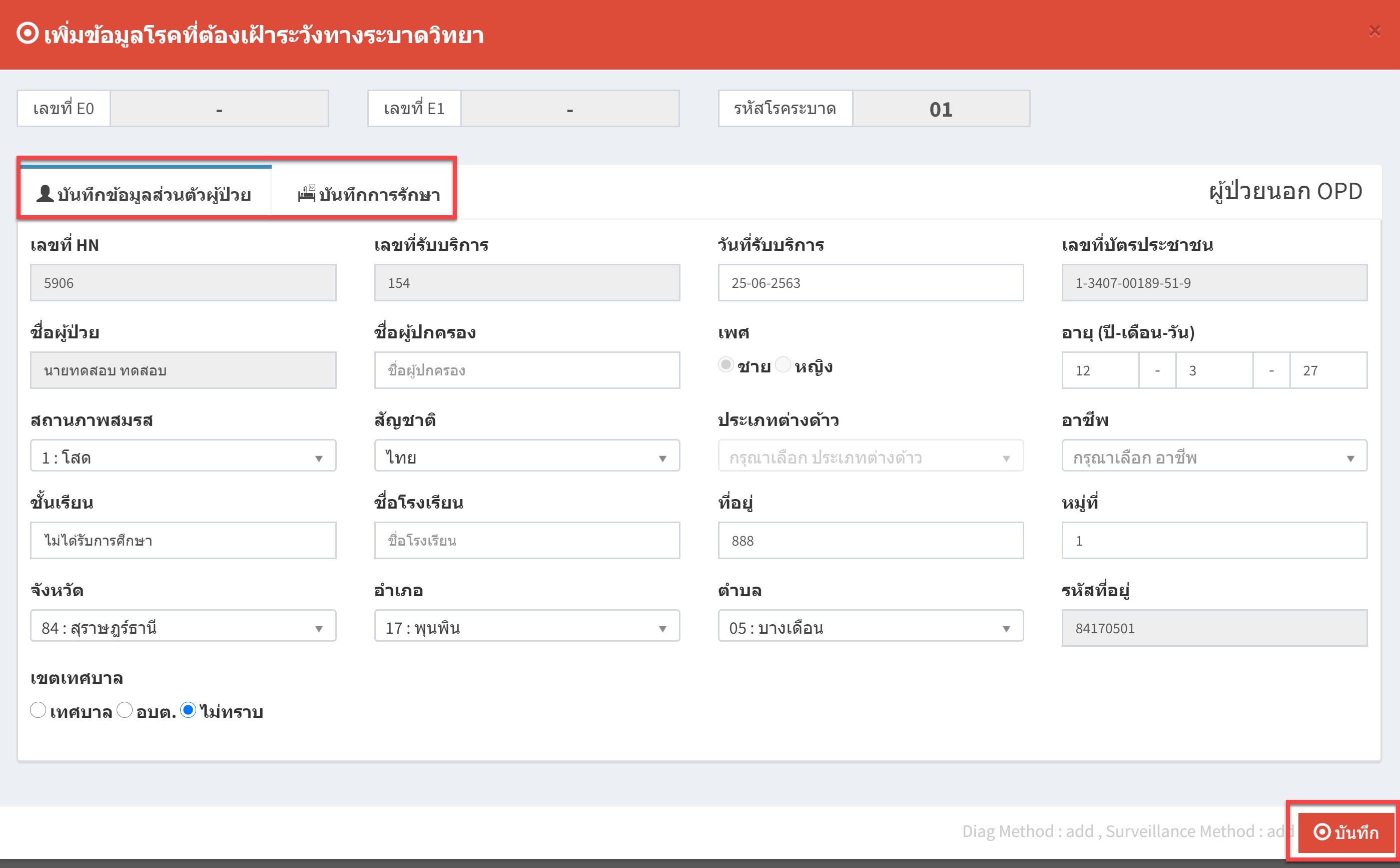Image resolution: width=1400 pixels, height=868 pixels.
Task: Open the สถานภาพสมรส marital status dropdown
Action: pos(183,456)
